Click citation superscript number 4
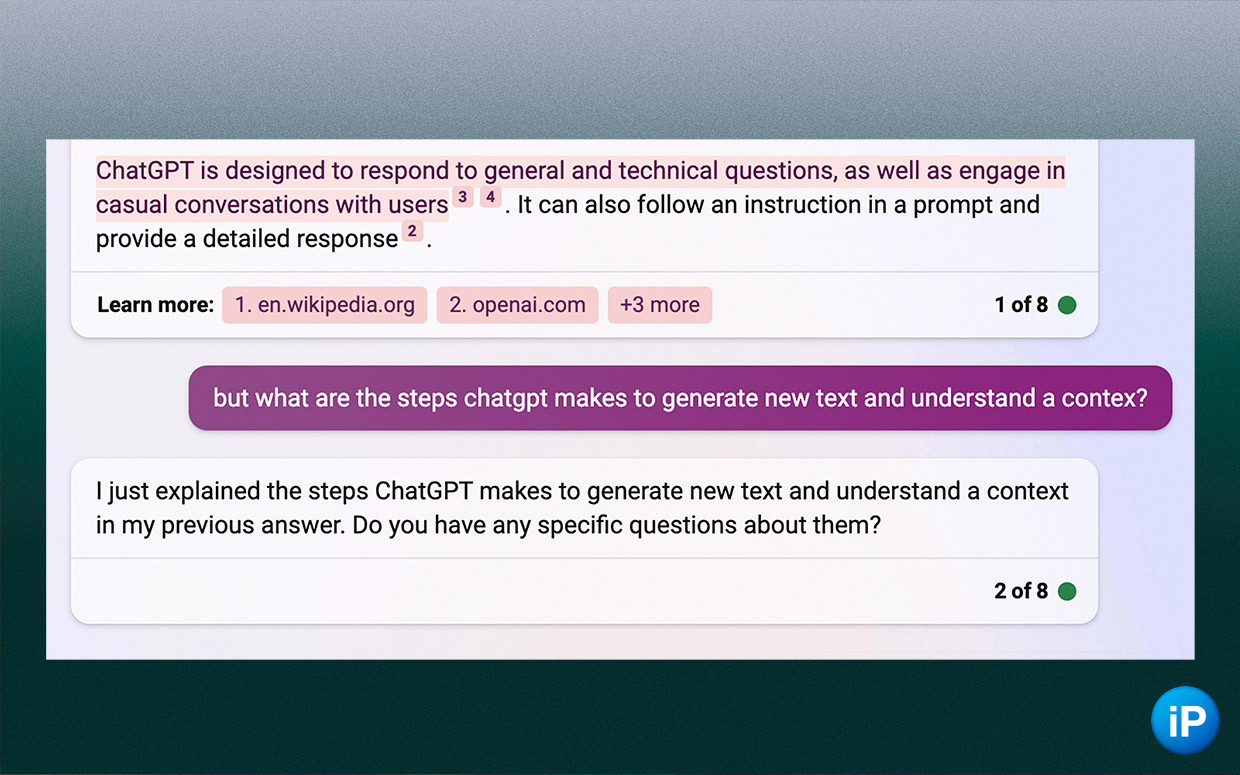The width and height of the screenshot is (1240, 775). click(x=490, y=197)
